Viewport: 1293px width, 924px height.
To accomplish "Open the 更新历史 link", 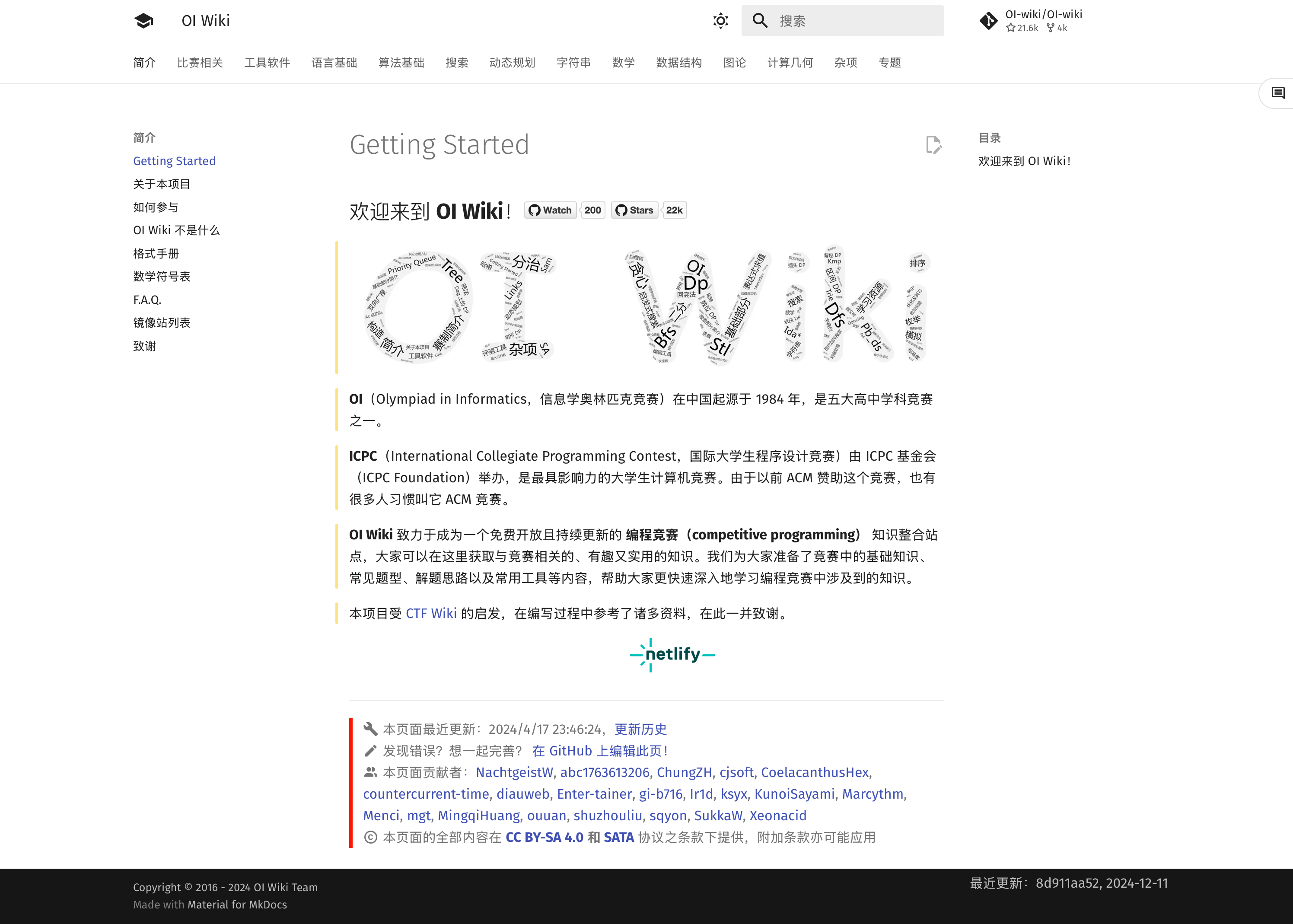I will [x=640, y=730].
